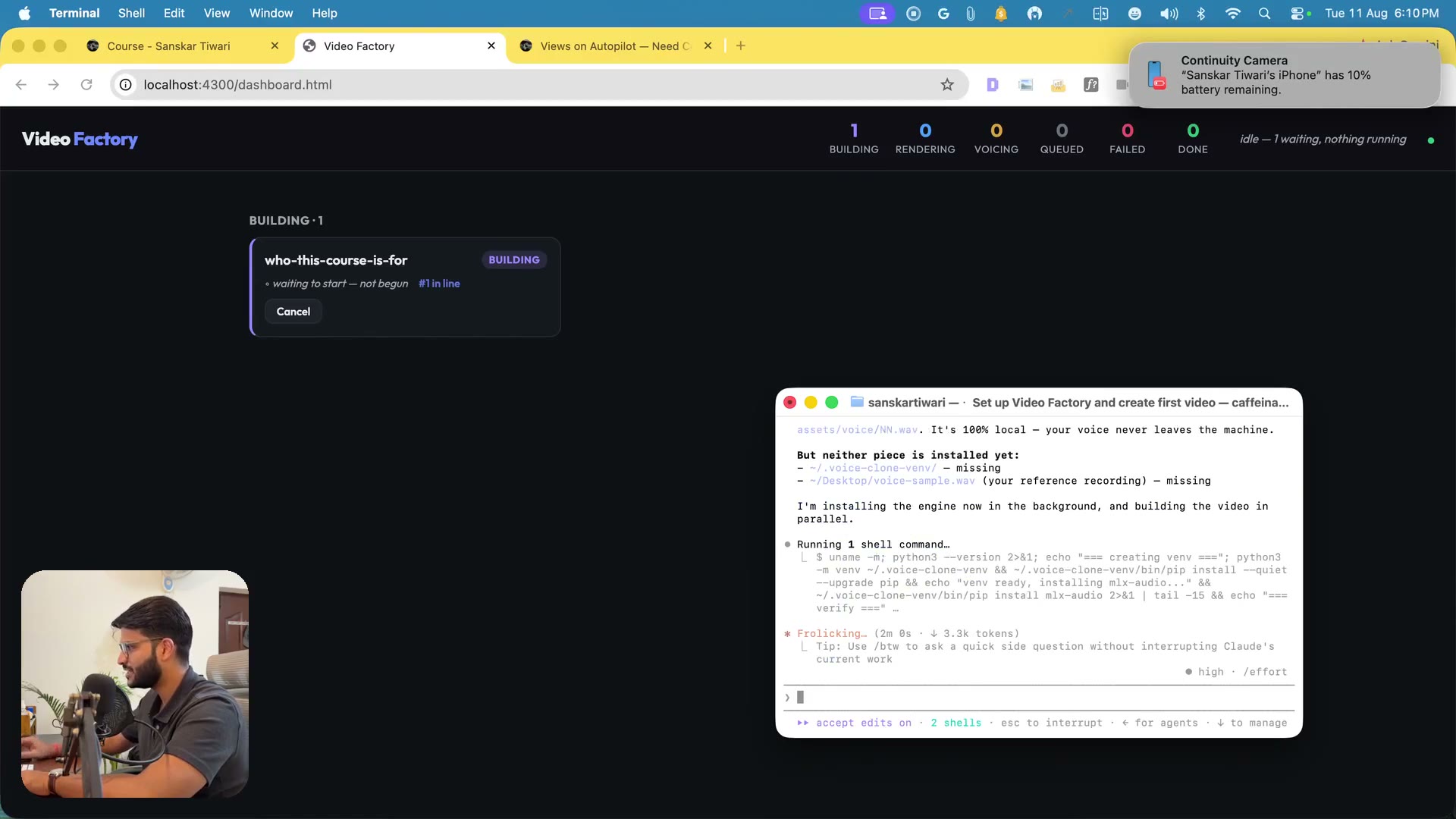
Task: Open the Help menu
Action: (x=325, y=13)
